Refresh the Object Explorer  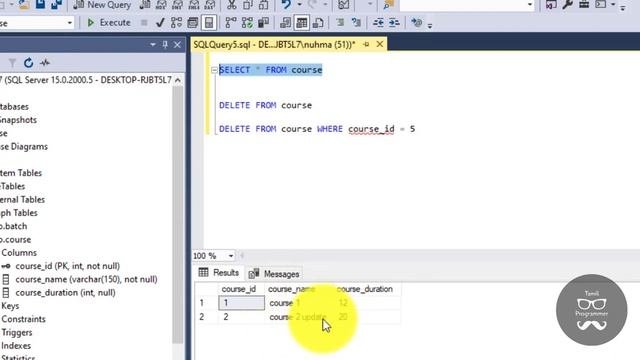coord(28,63)
